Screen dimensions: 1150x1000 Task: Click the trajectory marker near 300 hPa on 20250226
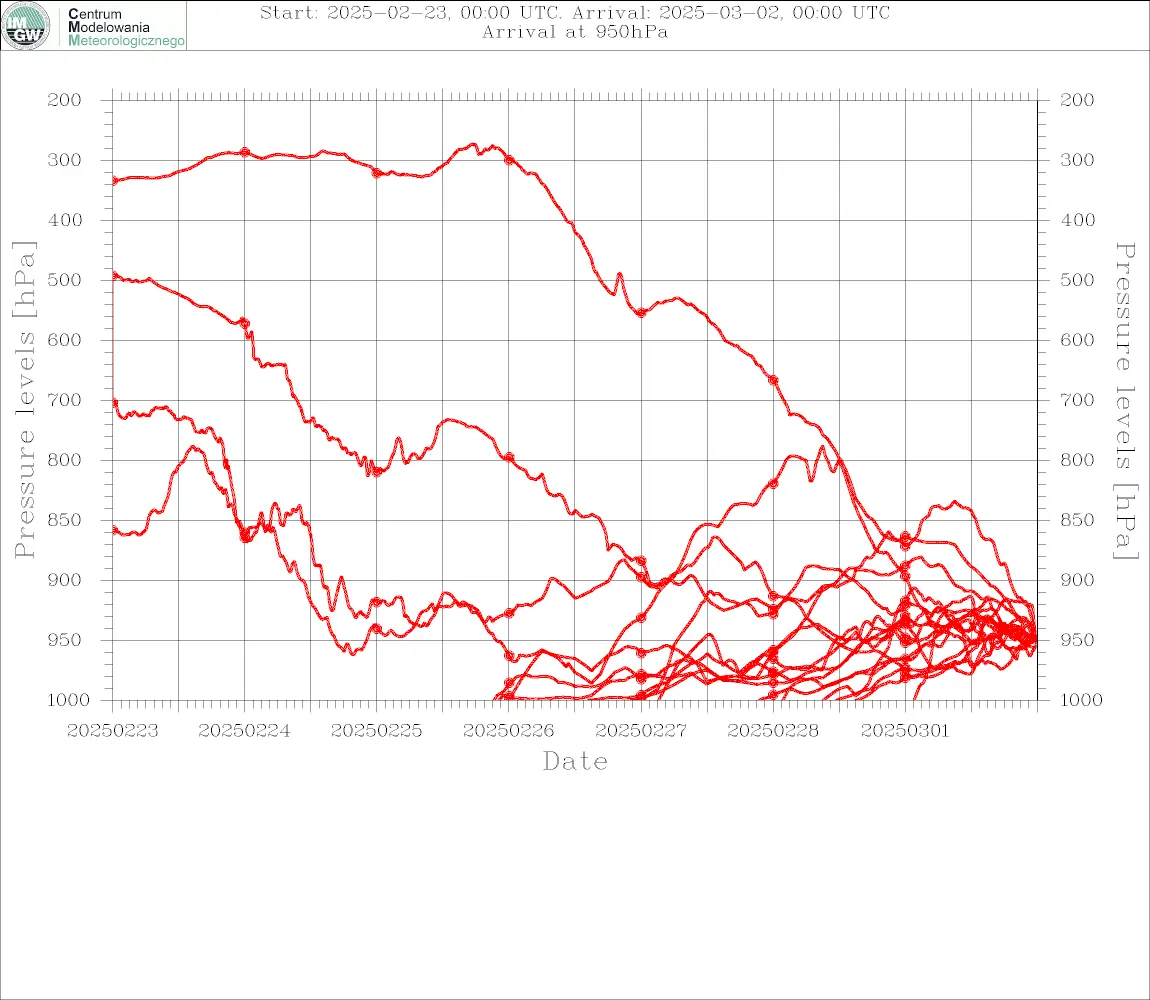tap(509, 160)
